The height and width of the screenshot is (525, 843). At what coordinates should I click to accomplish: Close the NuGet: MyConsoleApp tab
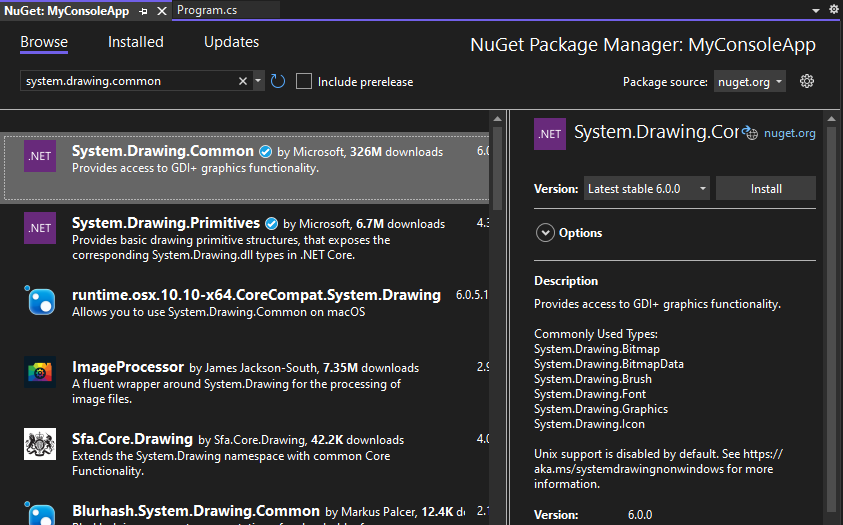[x=161, y=11]
